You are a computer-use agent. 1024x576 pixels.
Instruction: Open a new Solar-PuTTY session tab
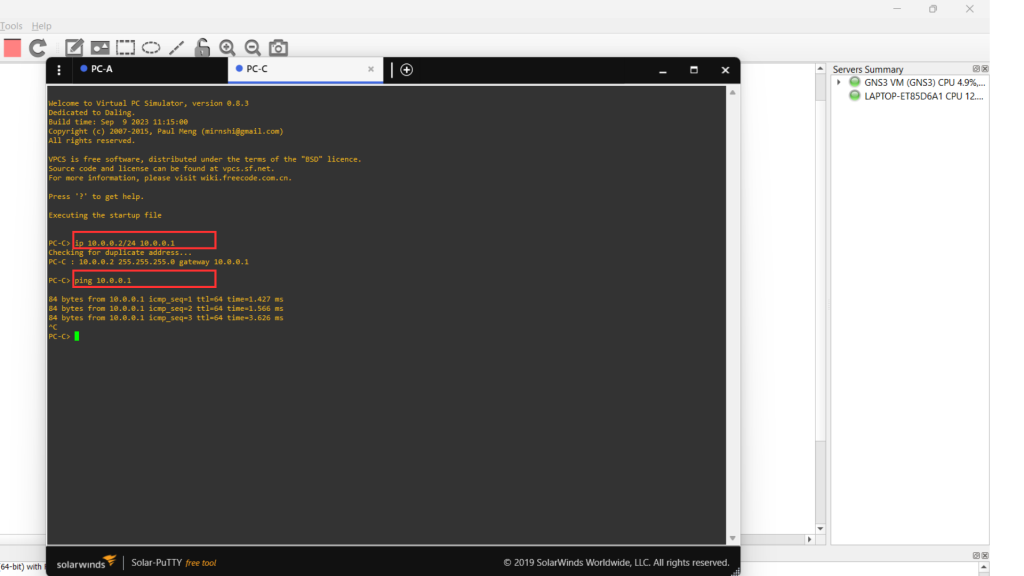pyautogui.click(x=407, y=70)
